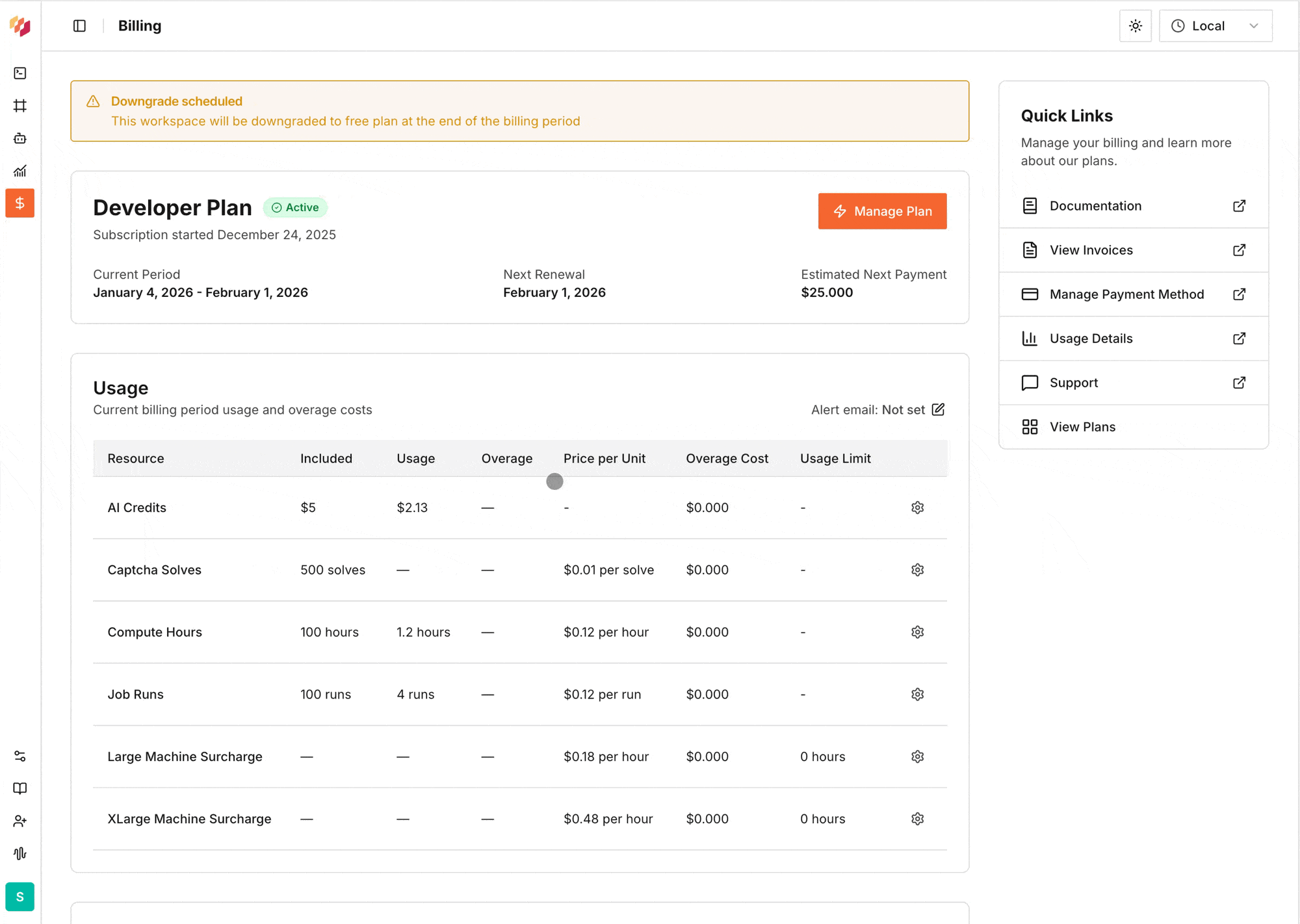Click the Usage Limit column header
Viewport: 1300px width, 924px height.
(835, 459)
